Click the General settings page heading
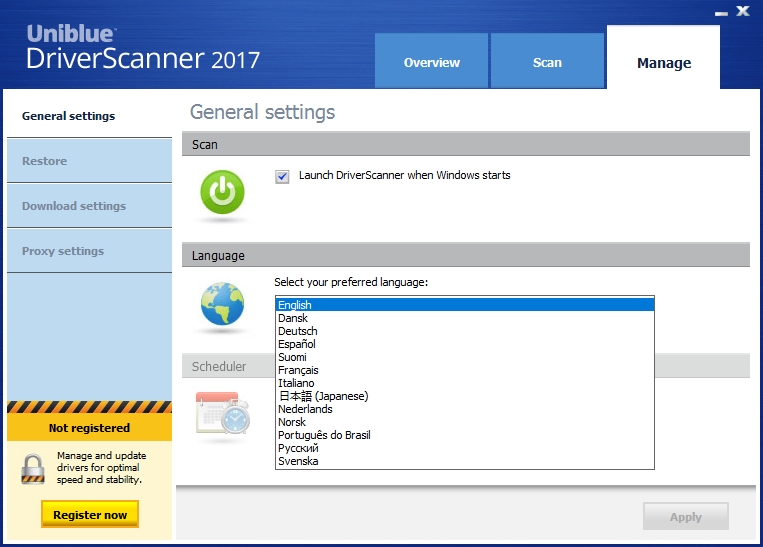The height and width of the screenshot is (547, 763). click(x=262, y=112)
